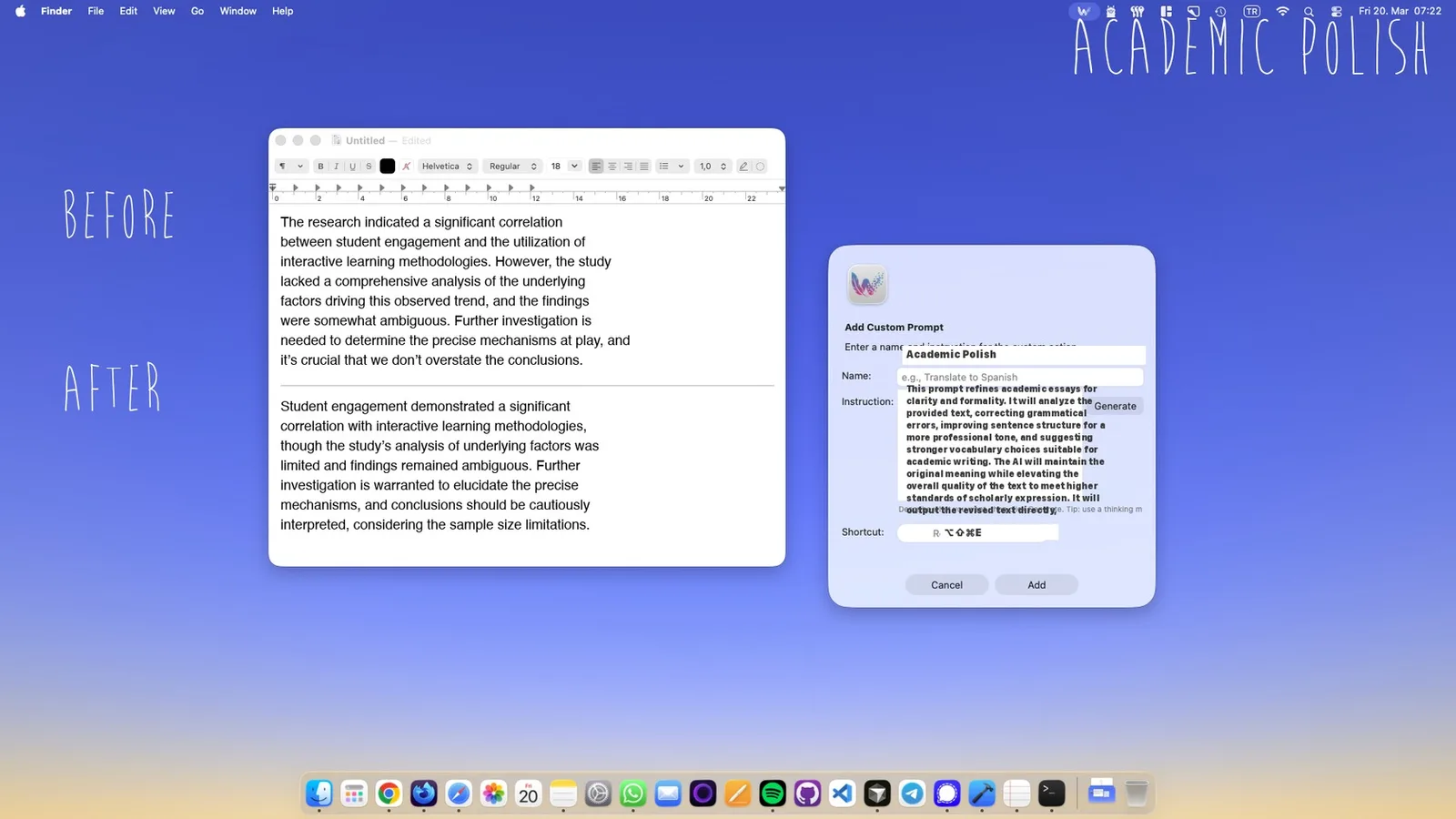The height and width of the screenshot is (819, 1456).
Task: Open the Go menu
Action: (x=197, y=11)
